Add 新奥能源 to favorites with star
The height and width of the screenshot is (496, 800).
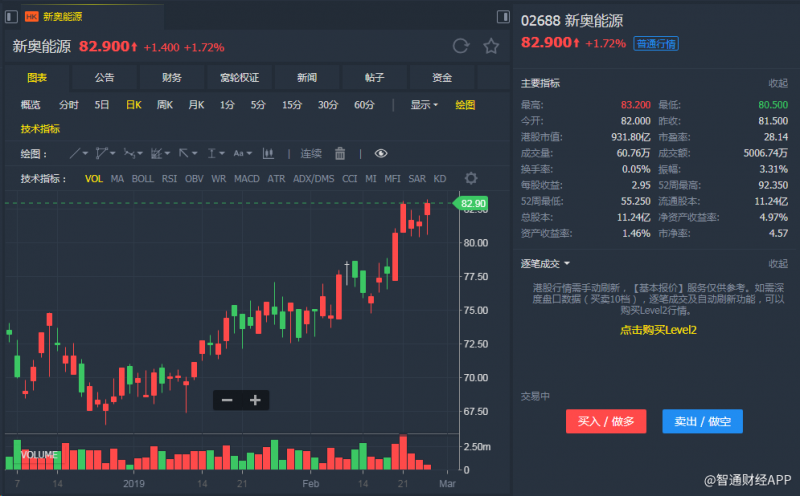coord(491,46)
